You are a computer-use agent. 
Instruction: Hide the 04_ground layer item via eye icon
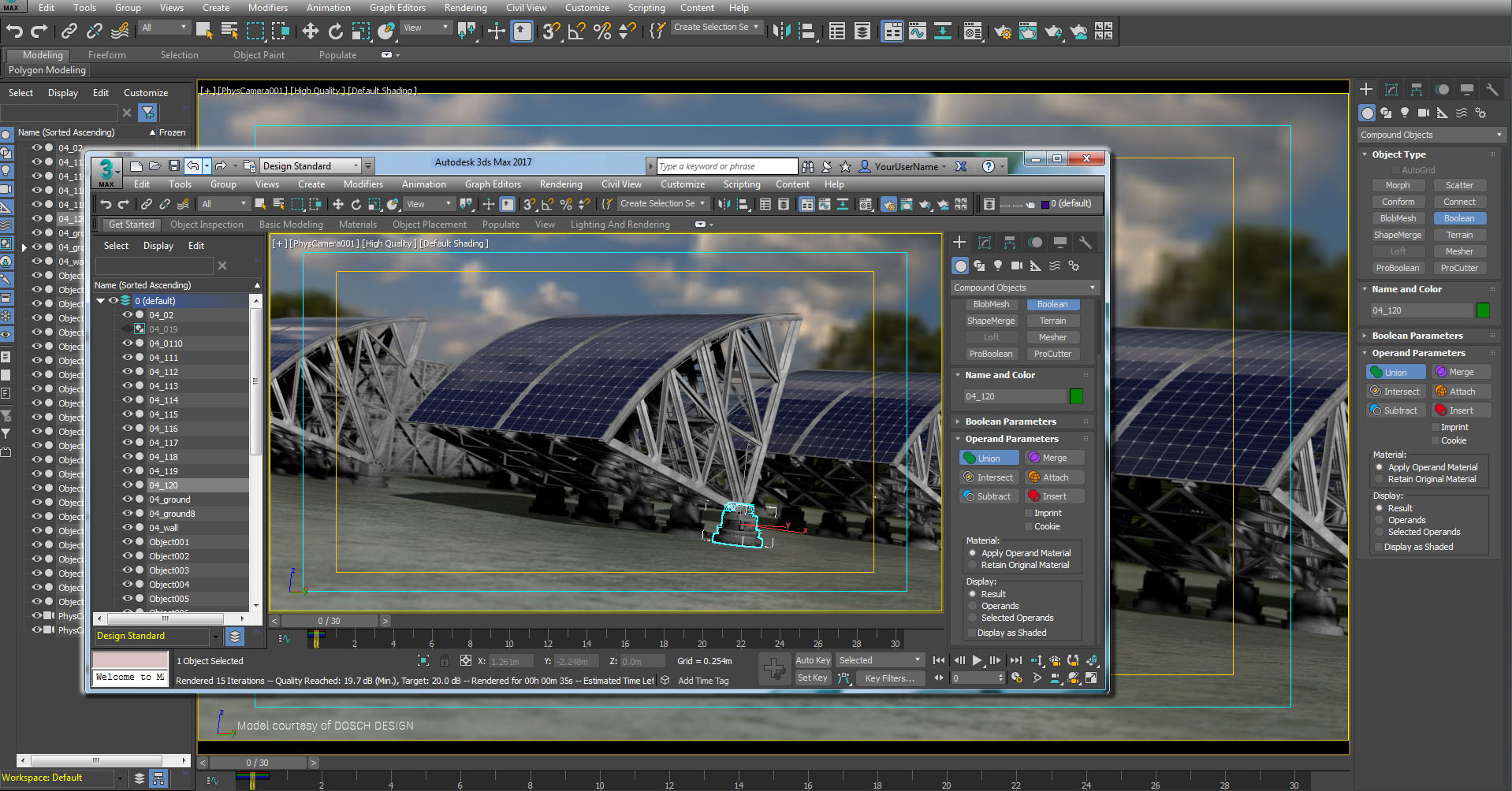(127, 499)
